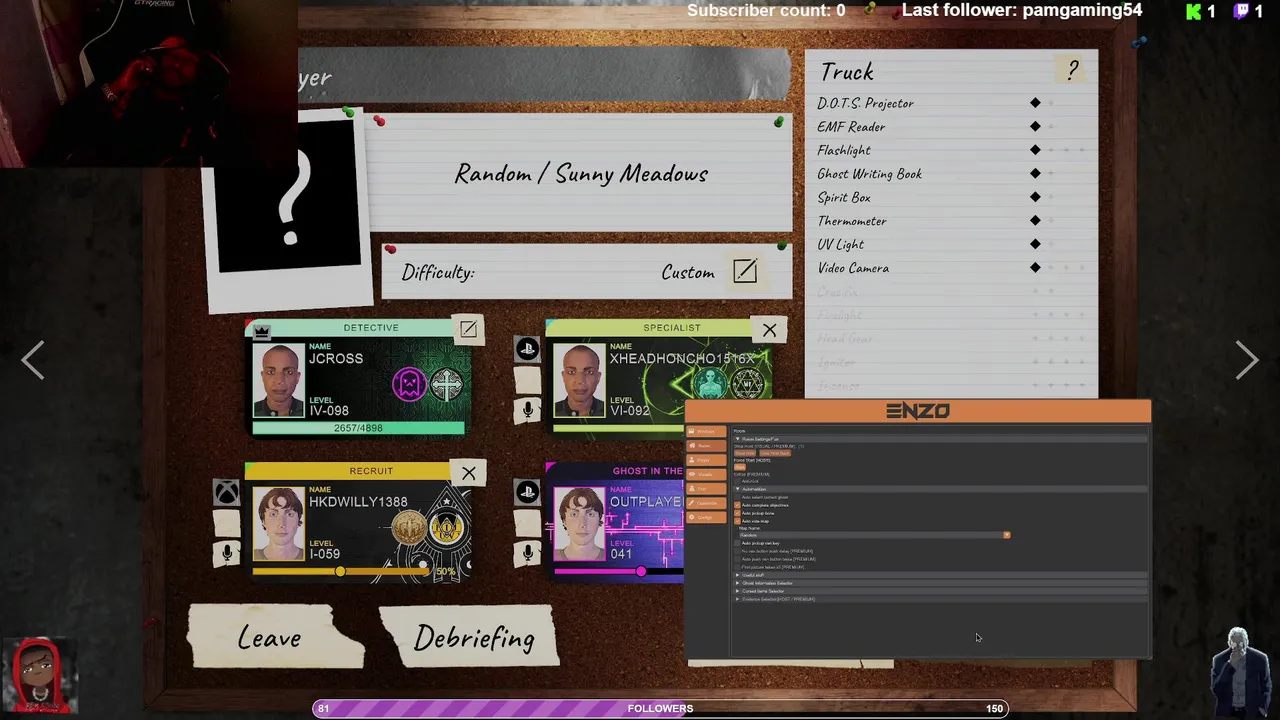Viewport: 1280px width, 720px height.
Task: Click 'Spirit Box' in Truck list
Action: pos(844,197)
